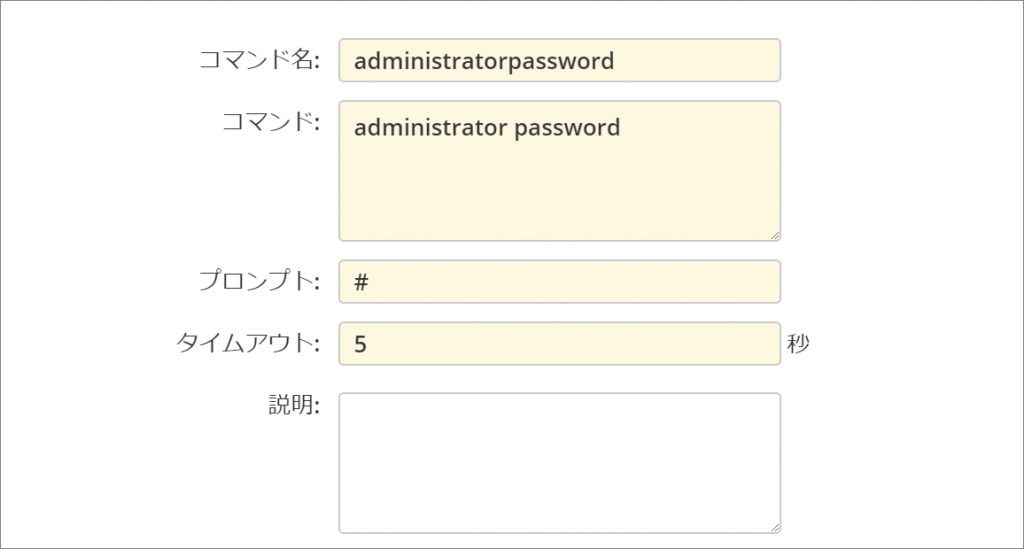1024x549 pixels.
Task: Click the タイムアウト: label
Action: click(x=247, y=343)
